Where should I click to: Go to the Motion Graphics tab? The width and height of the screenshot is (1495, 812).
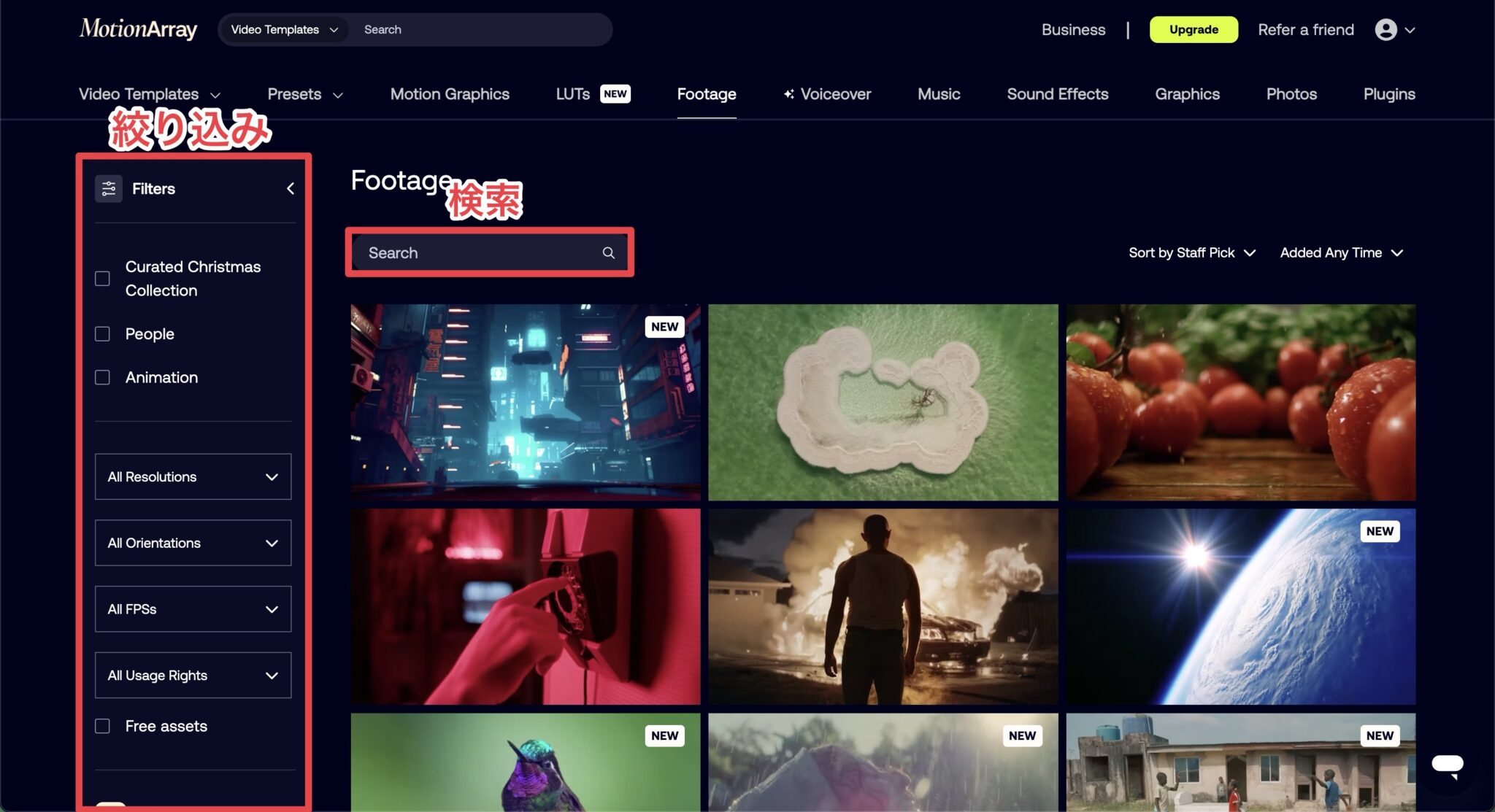pyautogui.click(x=450, y=94)
